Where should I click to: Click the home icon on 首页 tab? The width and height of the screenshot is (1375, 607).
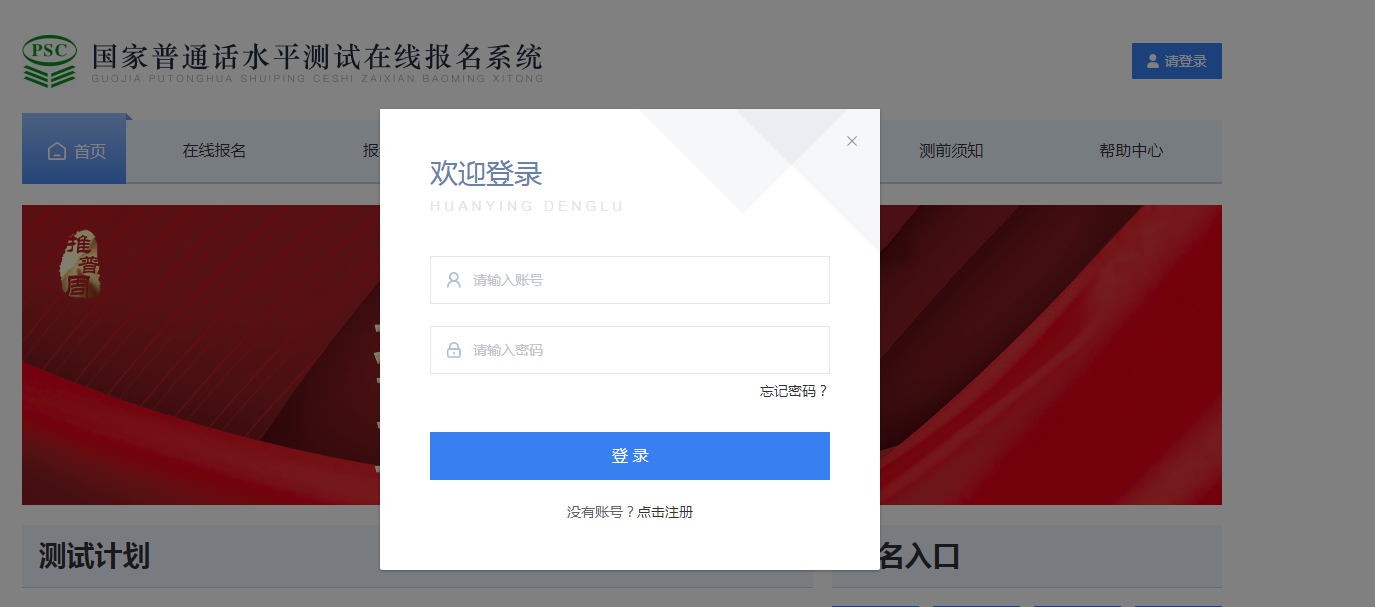57,151
